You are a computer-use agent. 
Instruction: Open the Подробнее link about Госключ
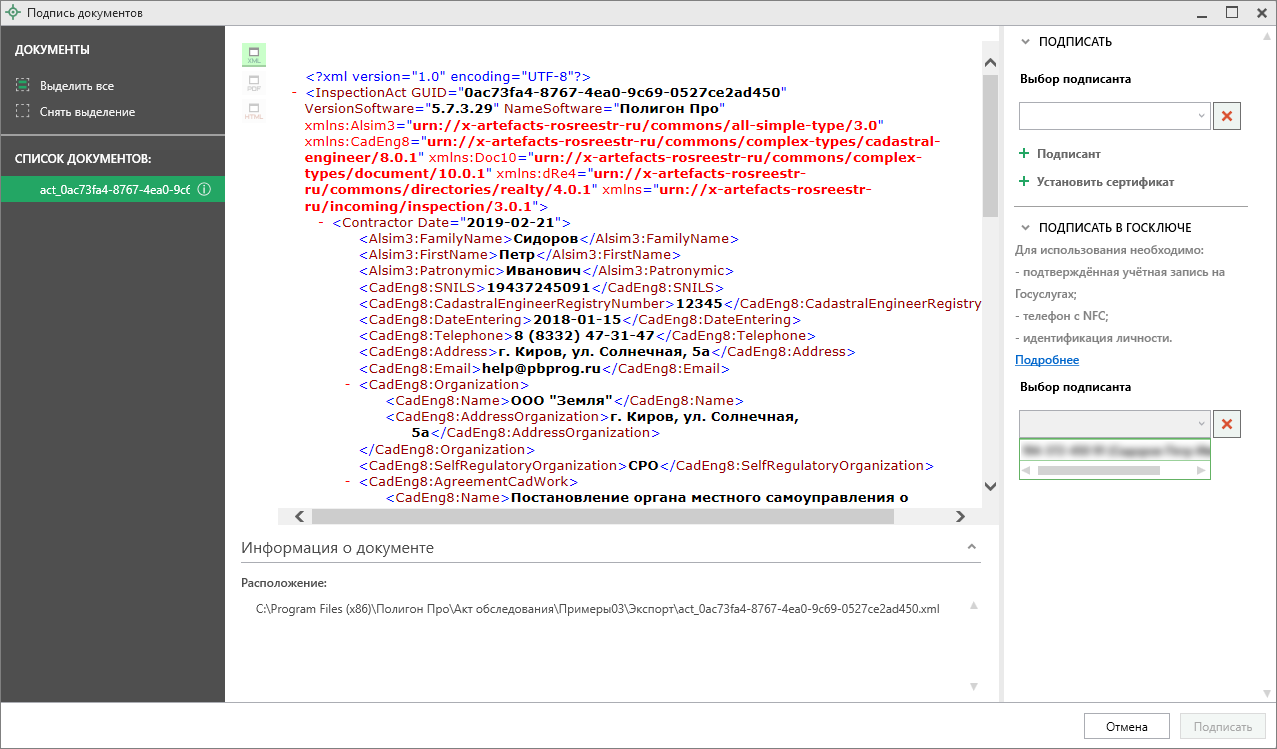tap(1046, 360)
